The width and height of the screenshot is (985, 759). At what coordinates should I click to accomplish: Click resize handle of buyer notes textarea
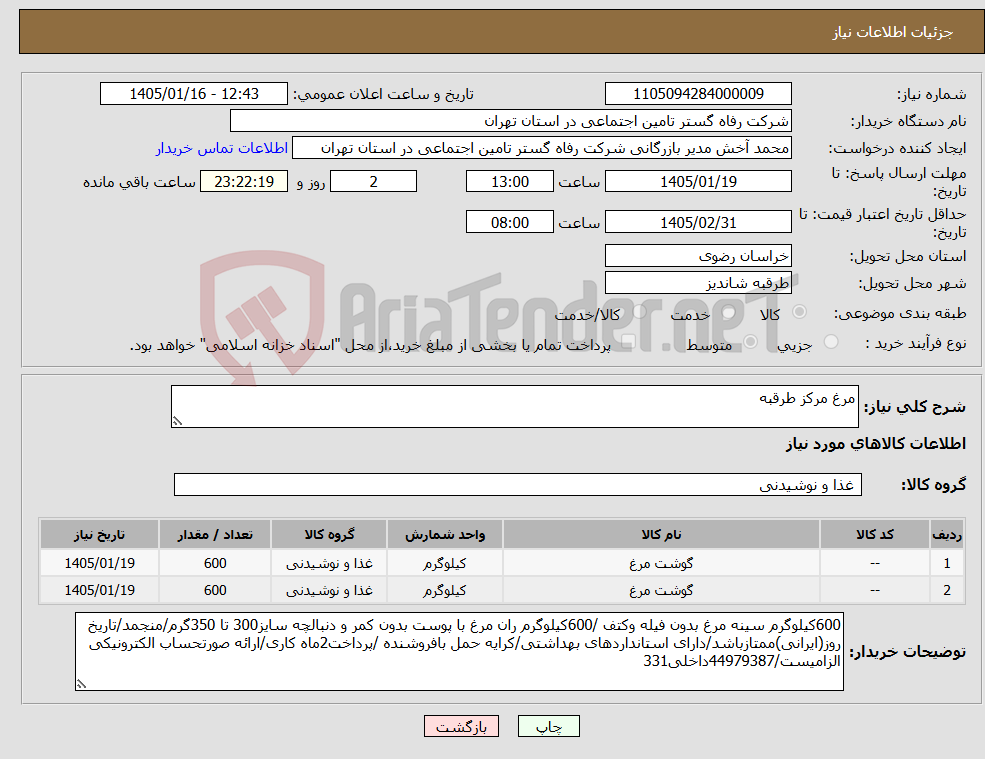pos(81,684)
